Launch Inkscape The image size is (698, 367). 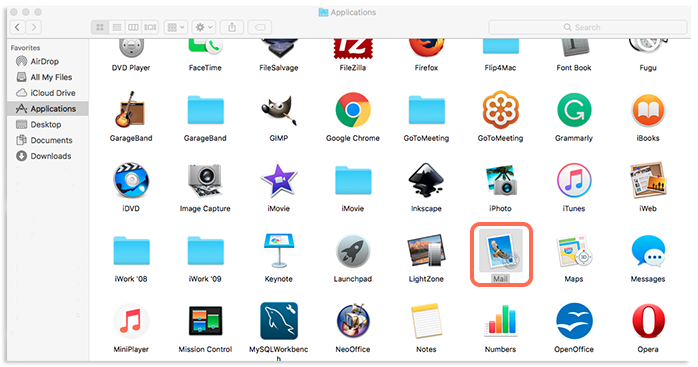(426, 180)
